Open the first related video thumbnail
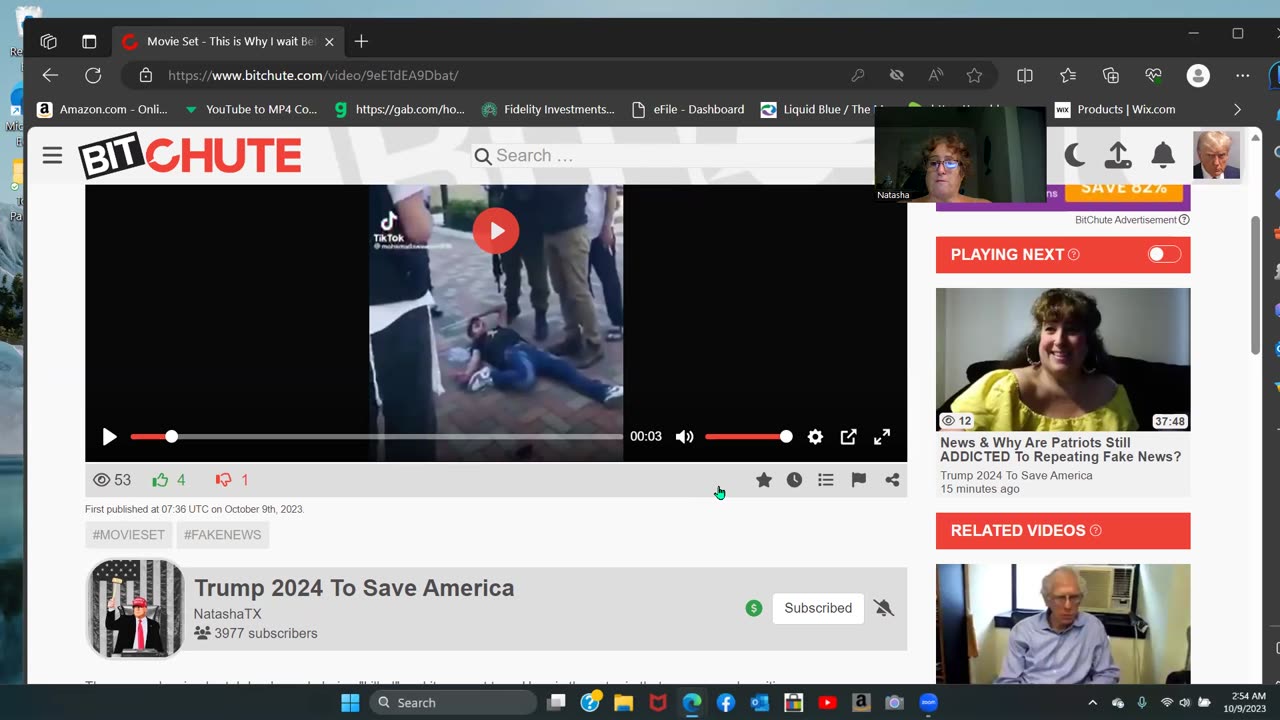This screenshot has height=720, width=1280. (1063, 624)
